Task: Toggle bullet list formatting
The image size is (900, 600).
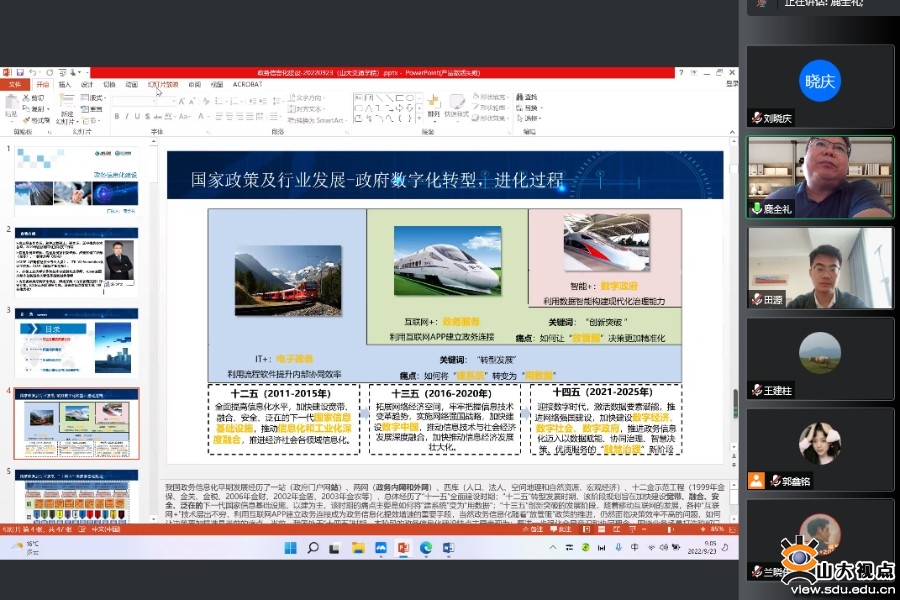Action: (220, 102)
